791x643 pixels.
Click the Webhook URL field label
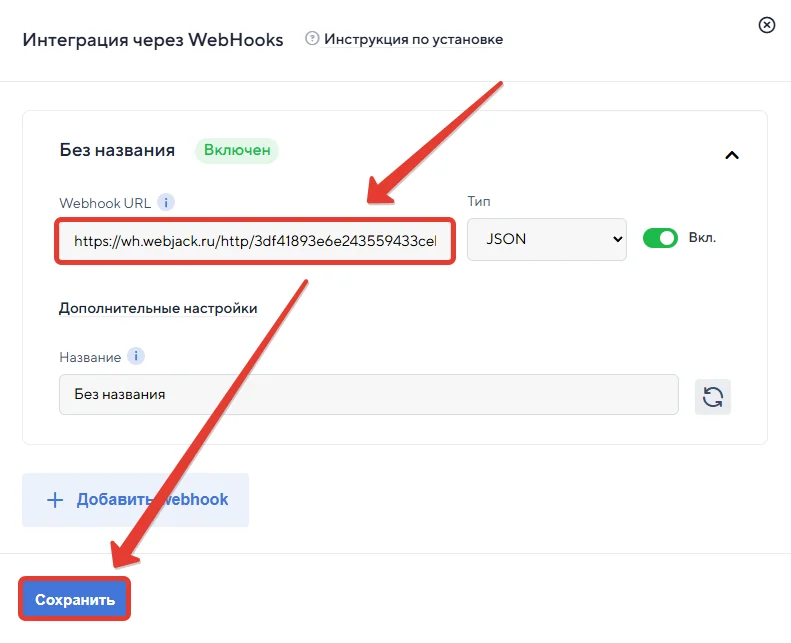(105, 203)
